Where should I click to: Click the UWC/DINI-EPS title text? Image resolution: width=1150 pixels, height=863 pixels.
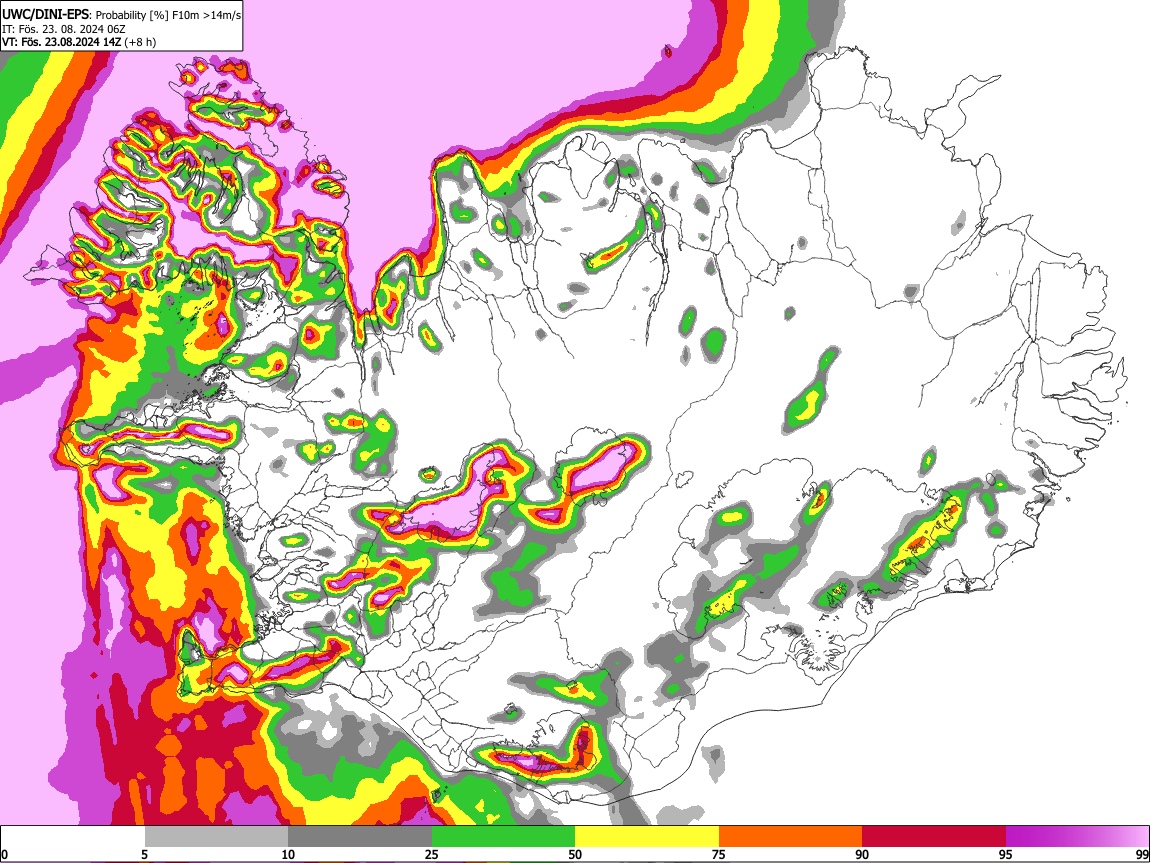[x=46, y=15]
